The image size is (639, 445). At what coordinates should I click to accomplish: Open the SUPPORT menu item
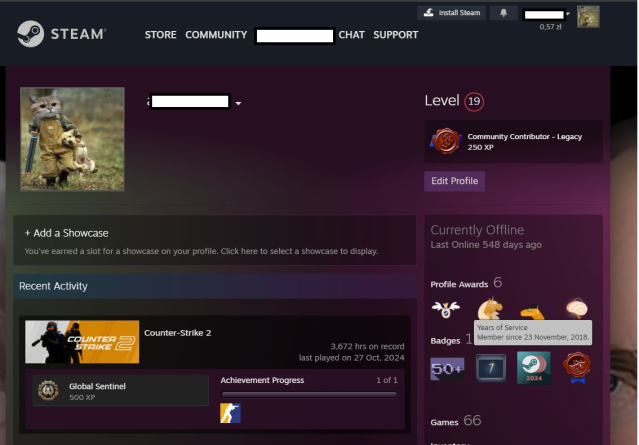click(396, 35)
